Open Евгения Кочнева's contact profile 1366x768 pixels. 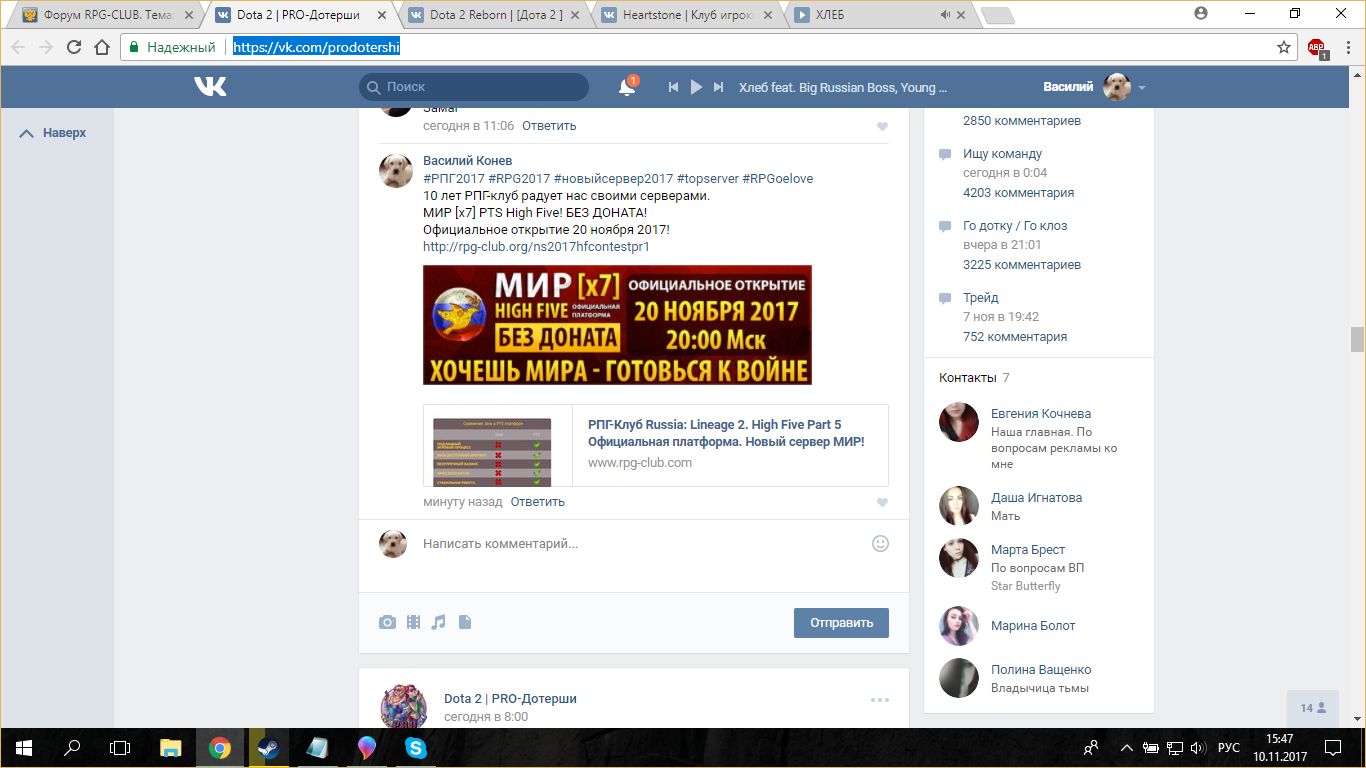click(1041, 414)
